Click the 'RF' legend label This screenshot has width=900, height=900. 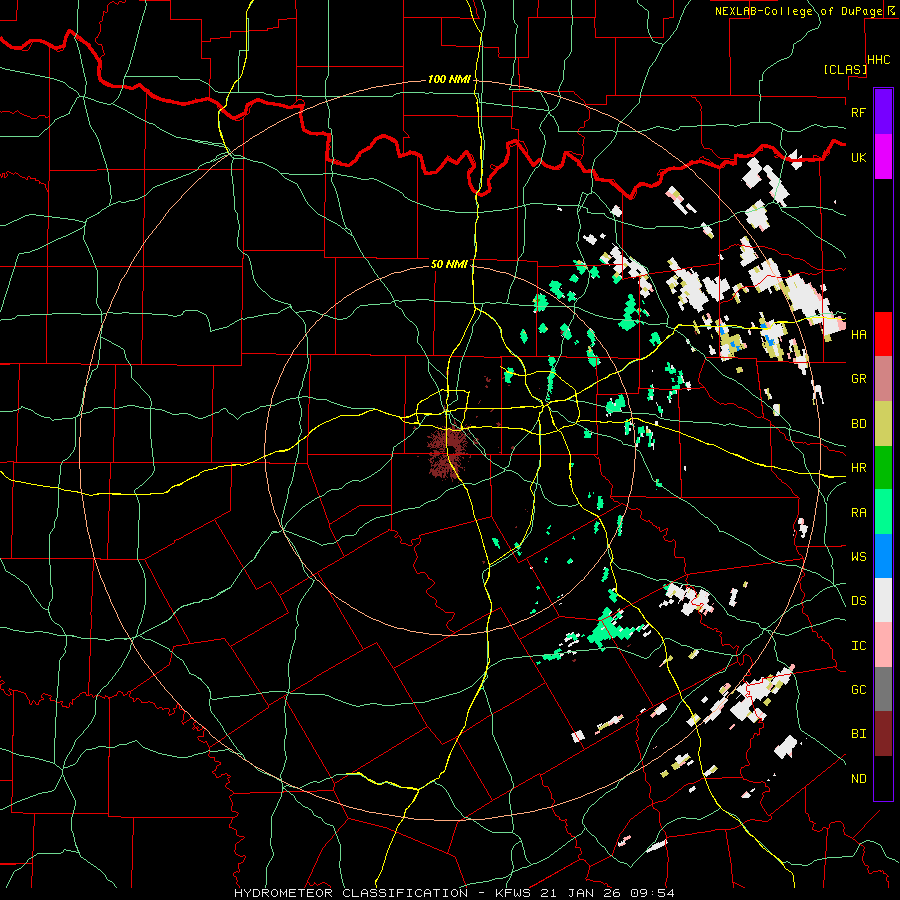pos(858,112)
